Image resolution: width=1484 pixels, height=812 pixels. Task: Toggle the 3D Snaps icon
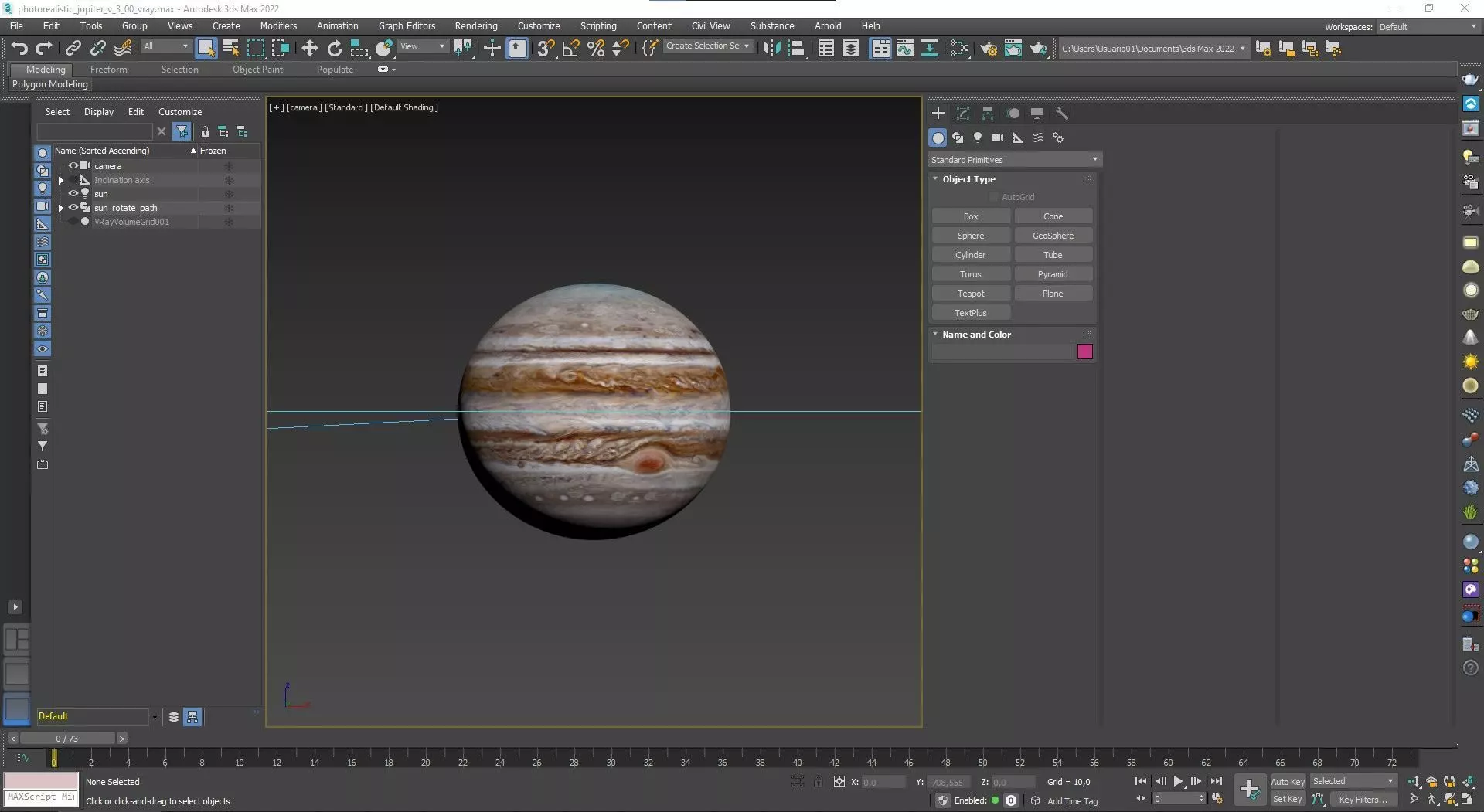(545, 49)
